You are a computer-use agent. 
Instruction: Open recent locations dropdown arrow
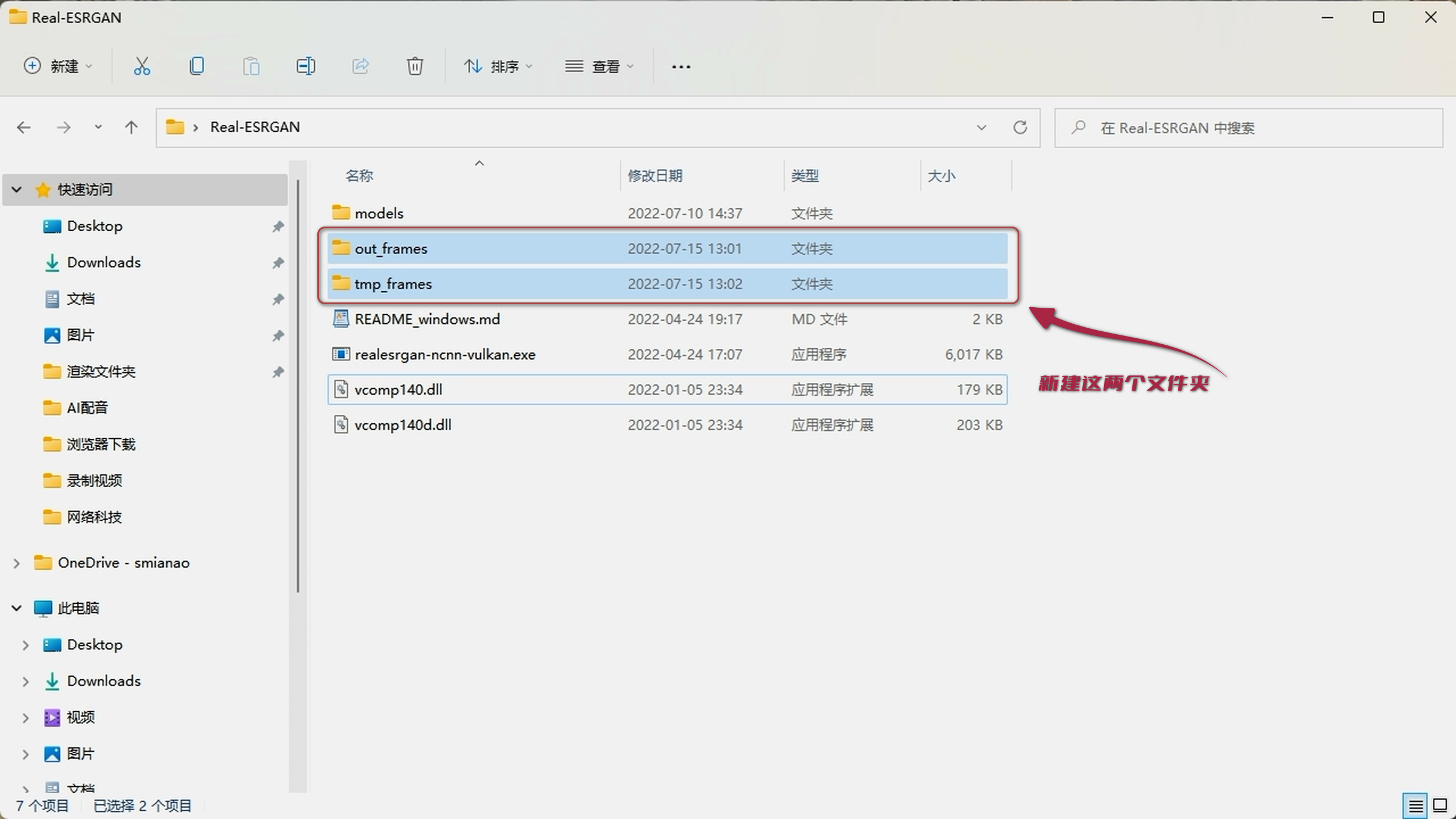pyautogui.click(x=98, y=127)
